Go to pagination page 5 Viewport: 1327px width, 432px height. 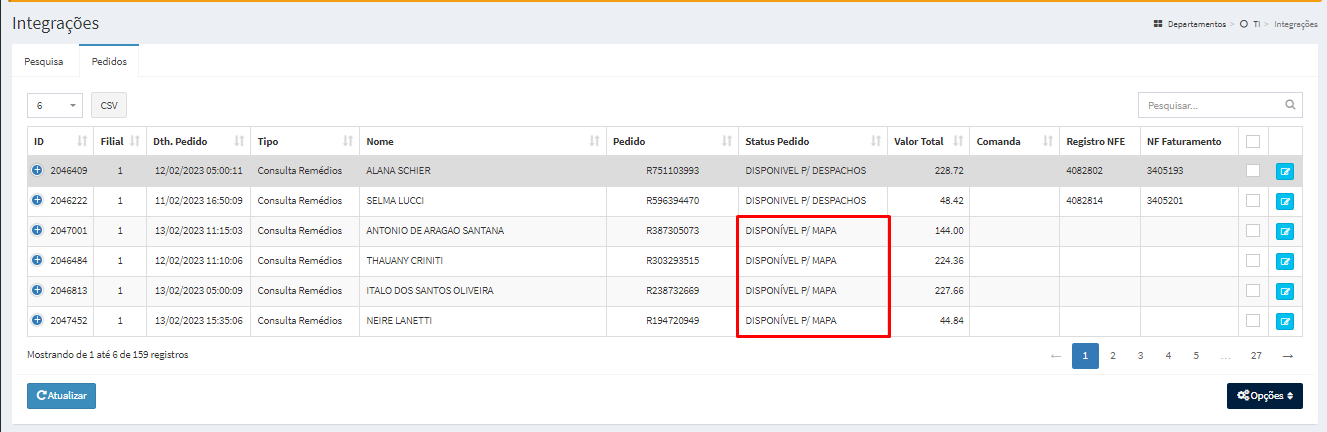pos(1196,355)
